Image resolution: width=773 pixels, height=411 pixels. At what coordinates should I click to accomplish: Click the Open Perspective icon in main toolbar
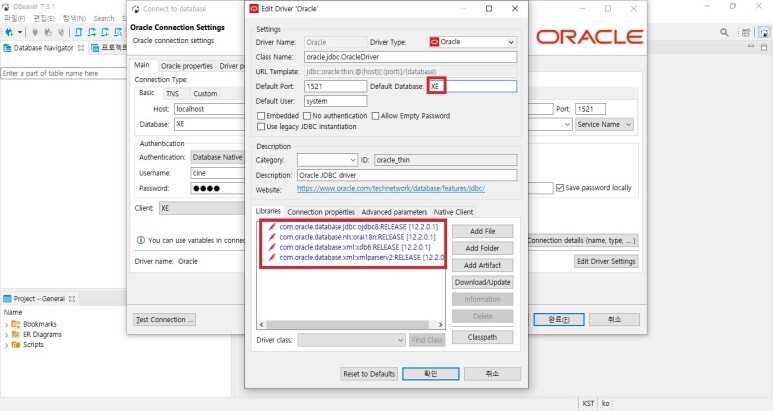pos(746,33)
